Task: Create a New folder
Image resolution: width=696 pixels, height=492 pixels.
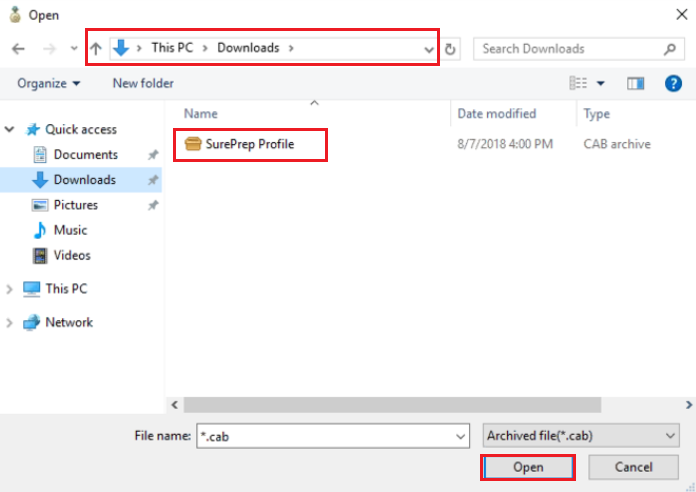Action: pyautogui.click(x=143, y=83)
